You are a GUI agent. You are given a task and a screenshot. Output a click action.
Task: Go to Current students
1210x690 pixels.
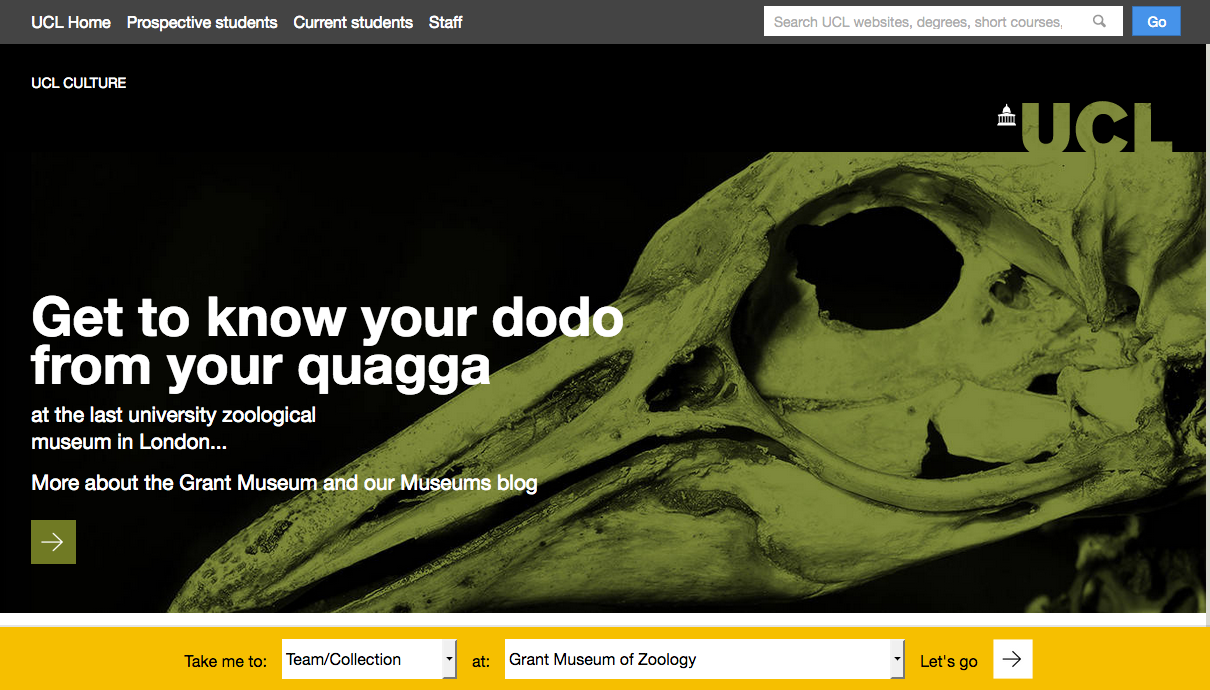pyautogui.click(x=353, y=22)
